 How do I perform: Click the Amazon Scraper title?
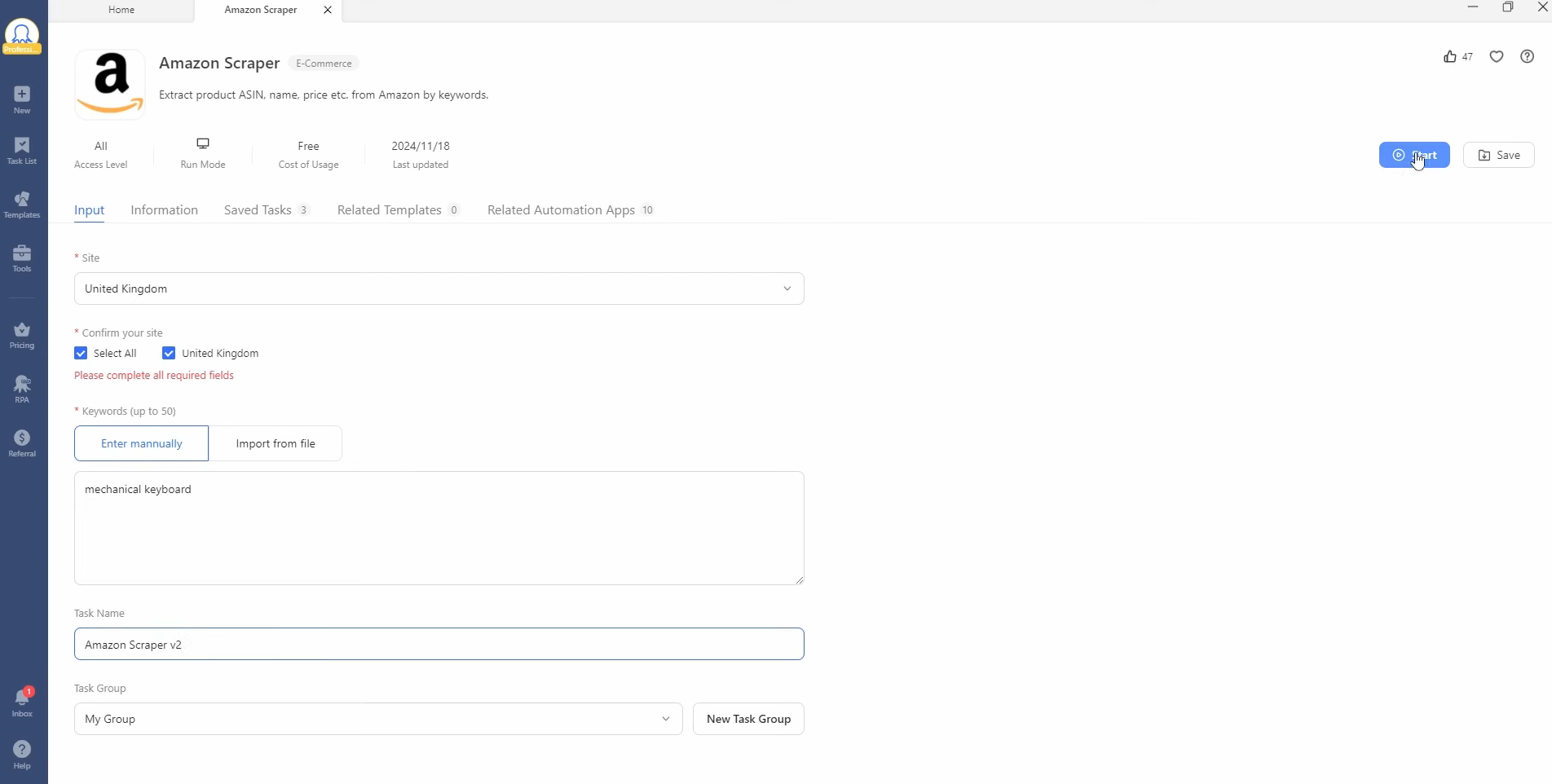[219, 63]
